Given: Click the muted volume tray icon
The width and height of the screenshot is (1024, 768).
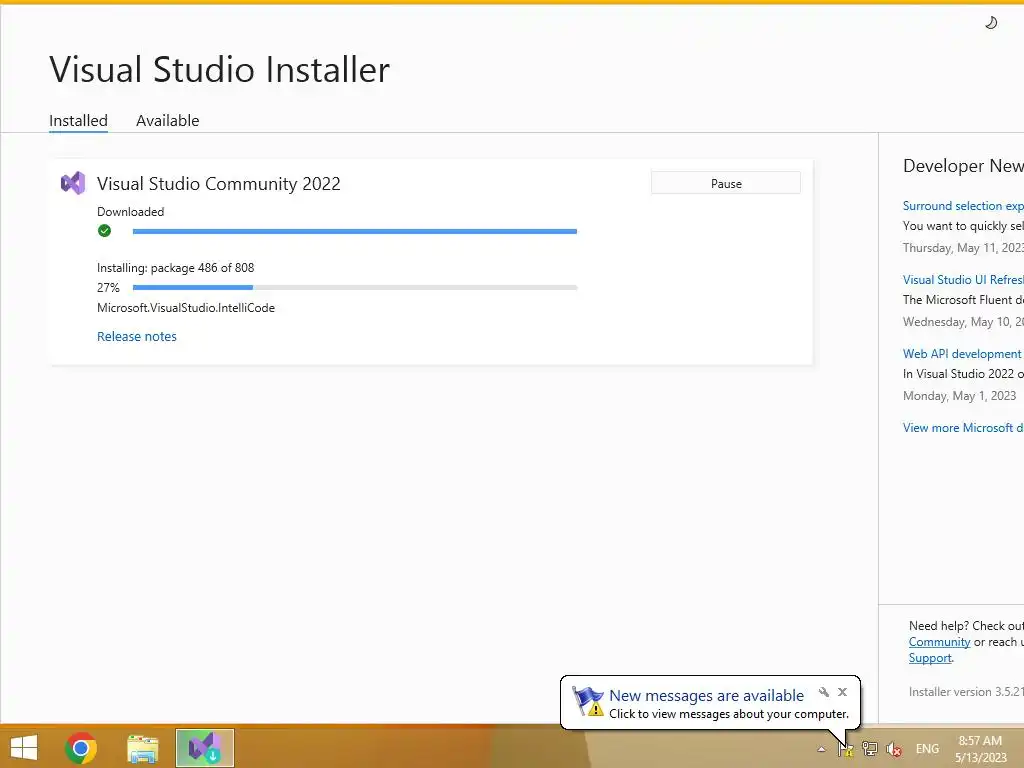Looking at the screenshot, I should [x=893, y=749].
